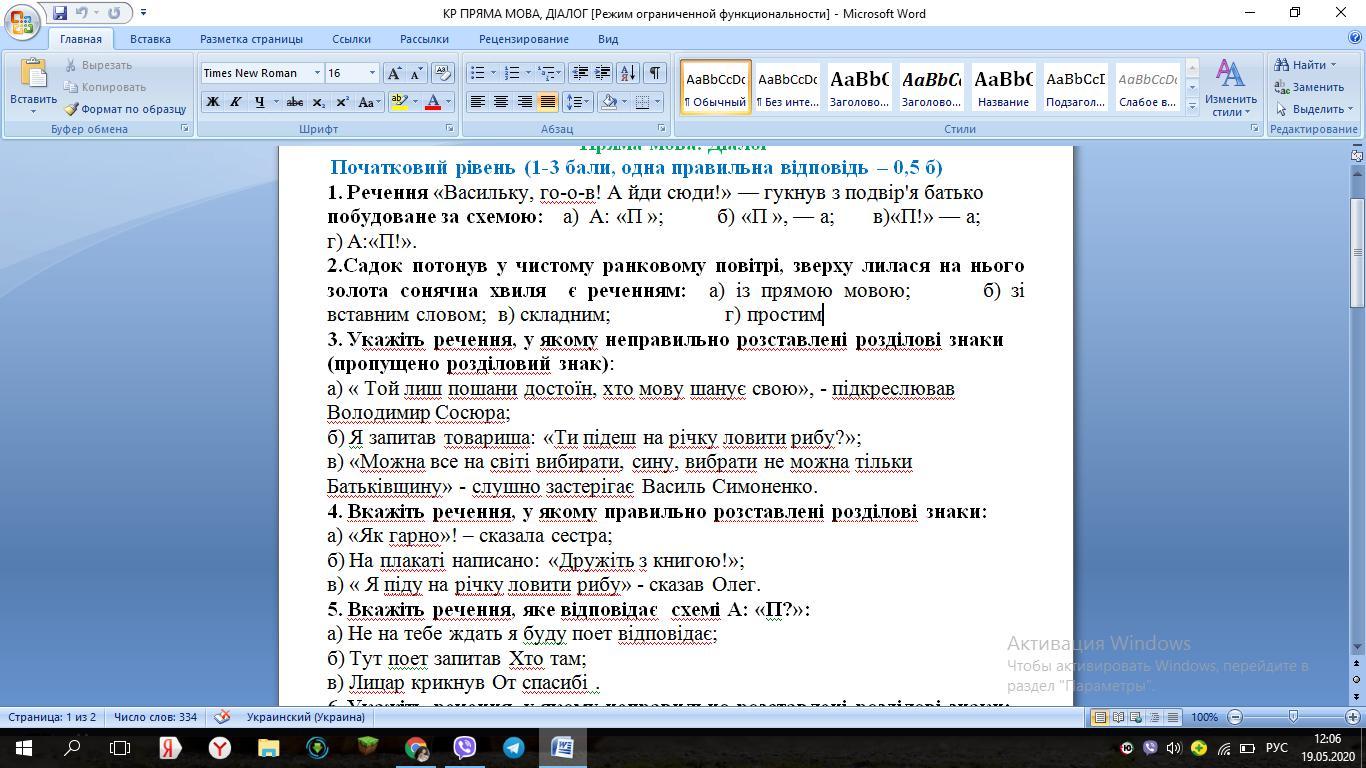Toggle italic text formatting
The image size is (1366, 768).
tap(236, 102)
